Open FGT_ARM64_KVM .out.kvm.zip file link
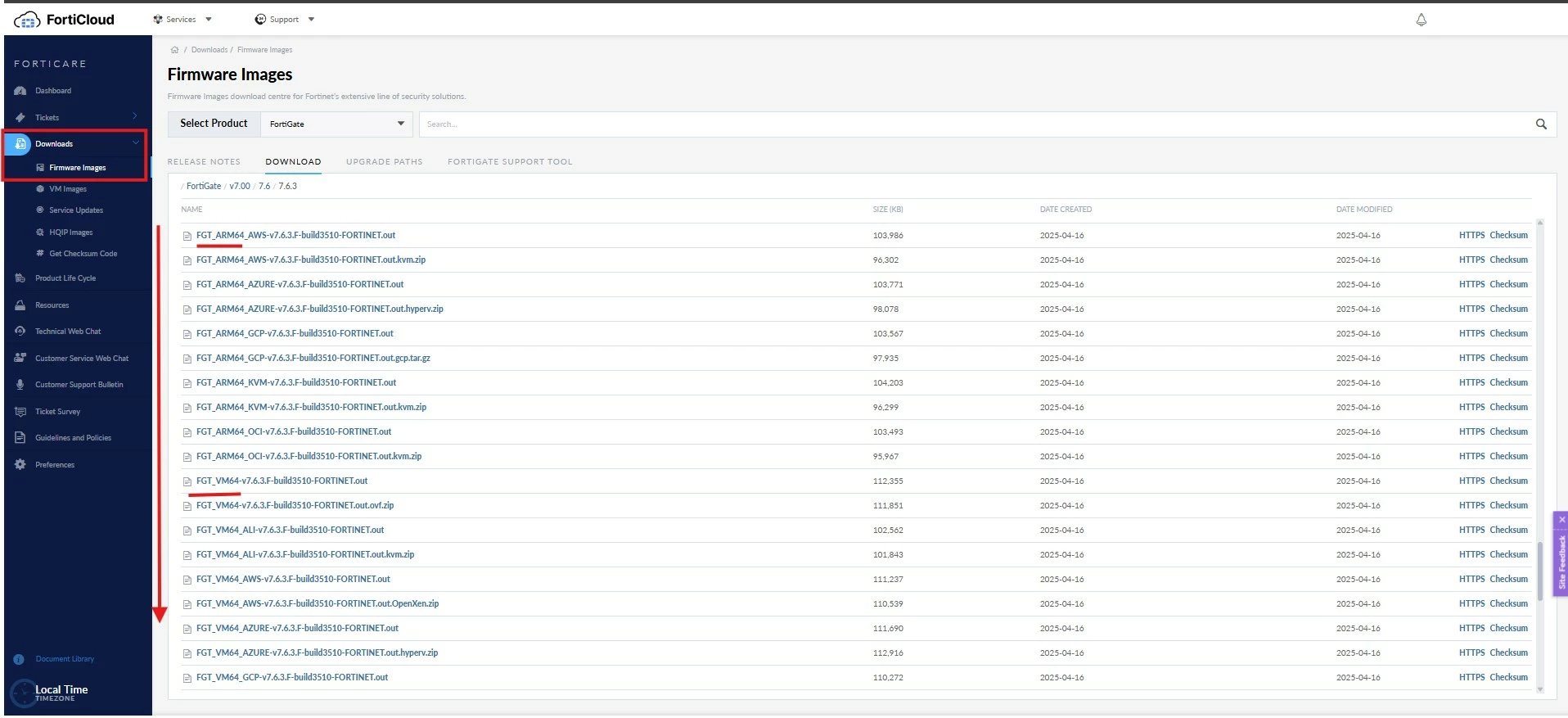The height and width of the screenshot is (718, 1568). pyautogui.click(x=311, y=408)
